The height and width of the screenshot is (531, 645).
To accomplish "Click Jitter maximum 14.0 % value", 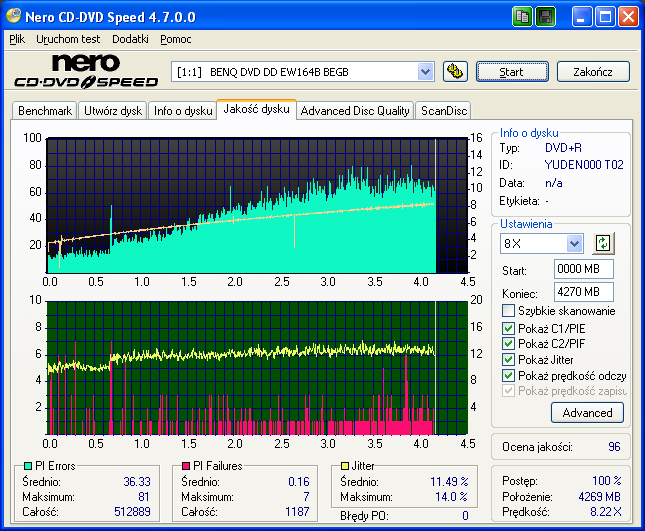I will pyautogui.click(x=452, y=496).
